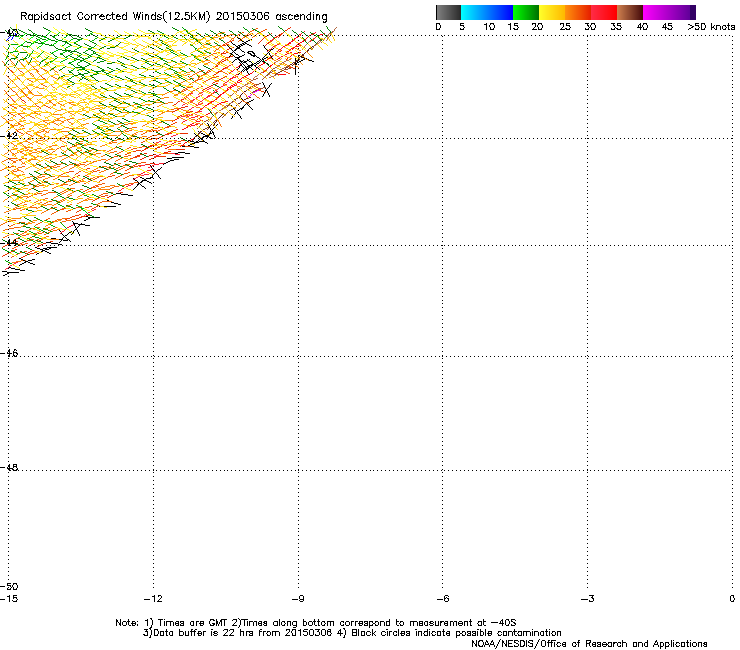Select the brown 35-40 knots color segment
This screenshot has width=740, height=650.
tap(630, 12)
